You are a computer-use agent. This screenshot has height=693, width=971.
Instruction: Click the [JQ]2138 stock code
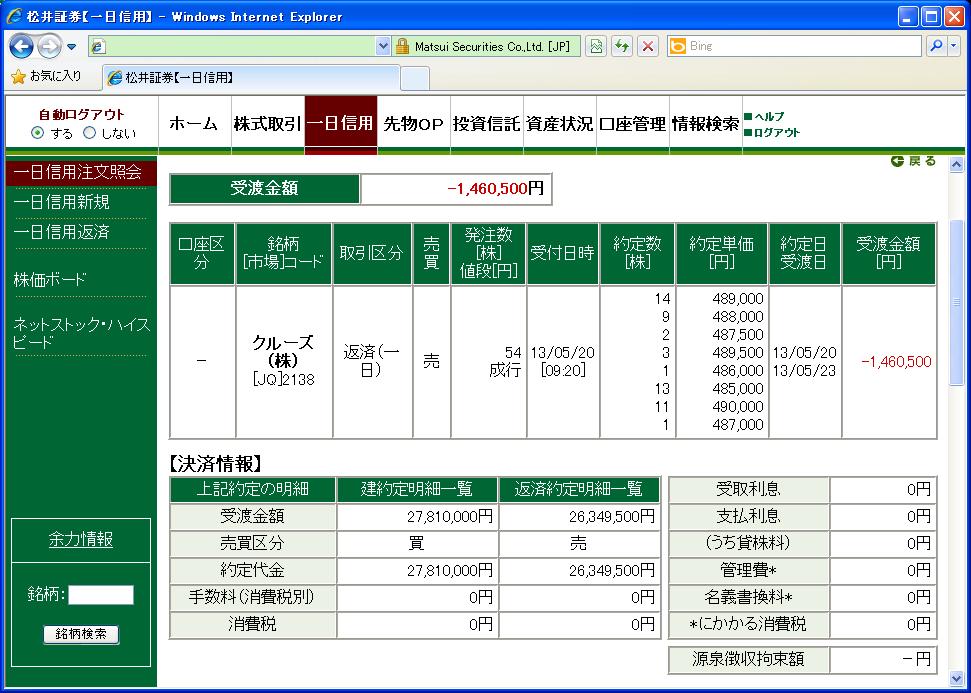pyautogui.click(x=283, y=380)
